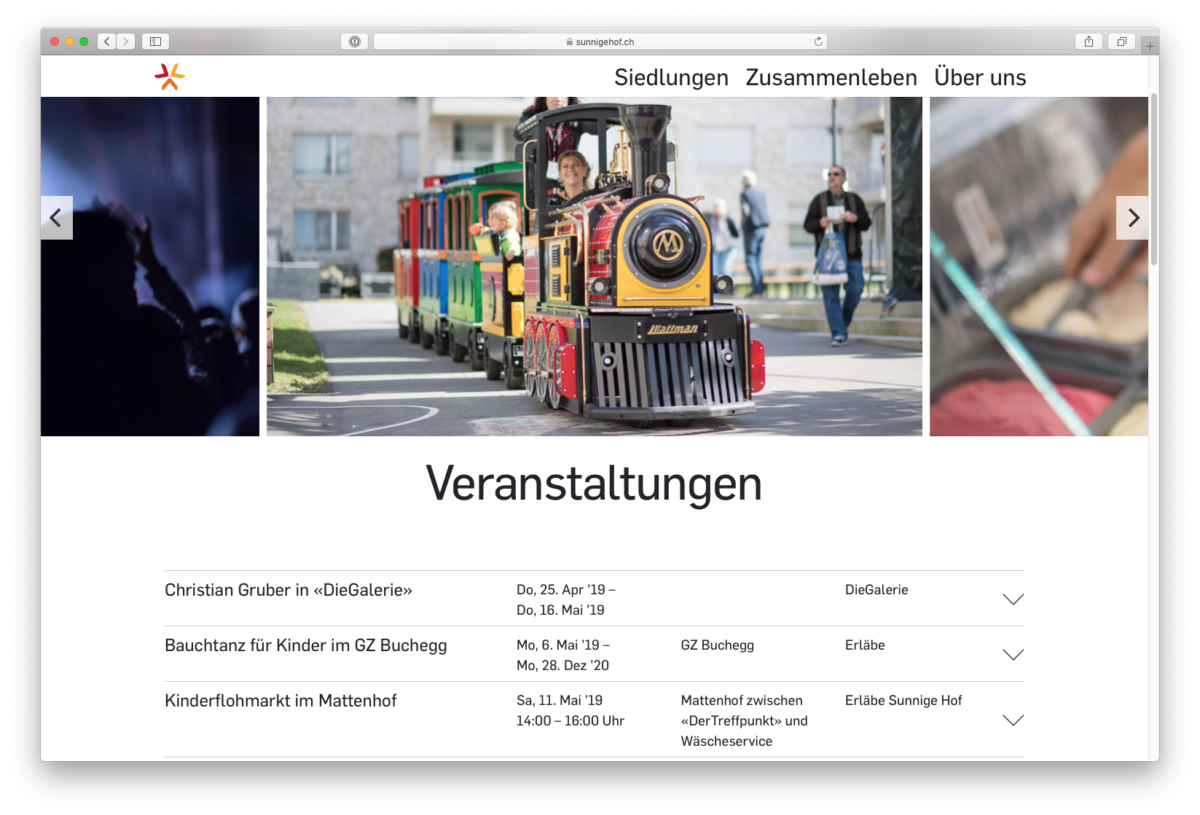Show all tabs overview
Screen dimensions: 1200x815
click(1121, 41)
